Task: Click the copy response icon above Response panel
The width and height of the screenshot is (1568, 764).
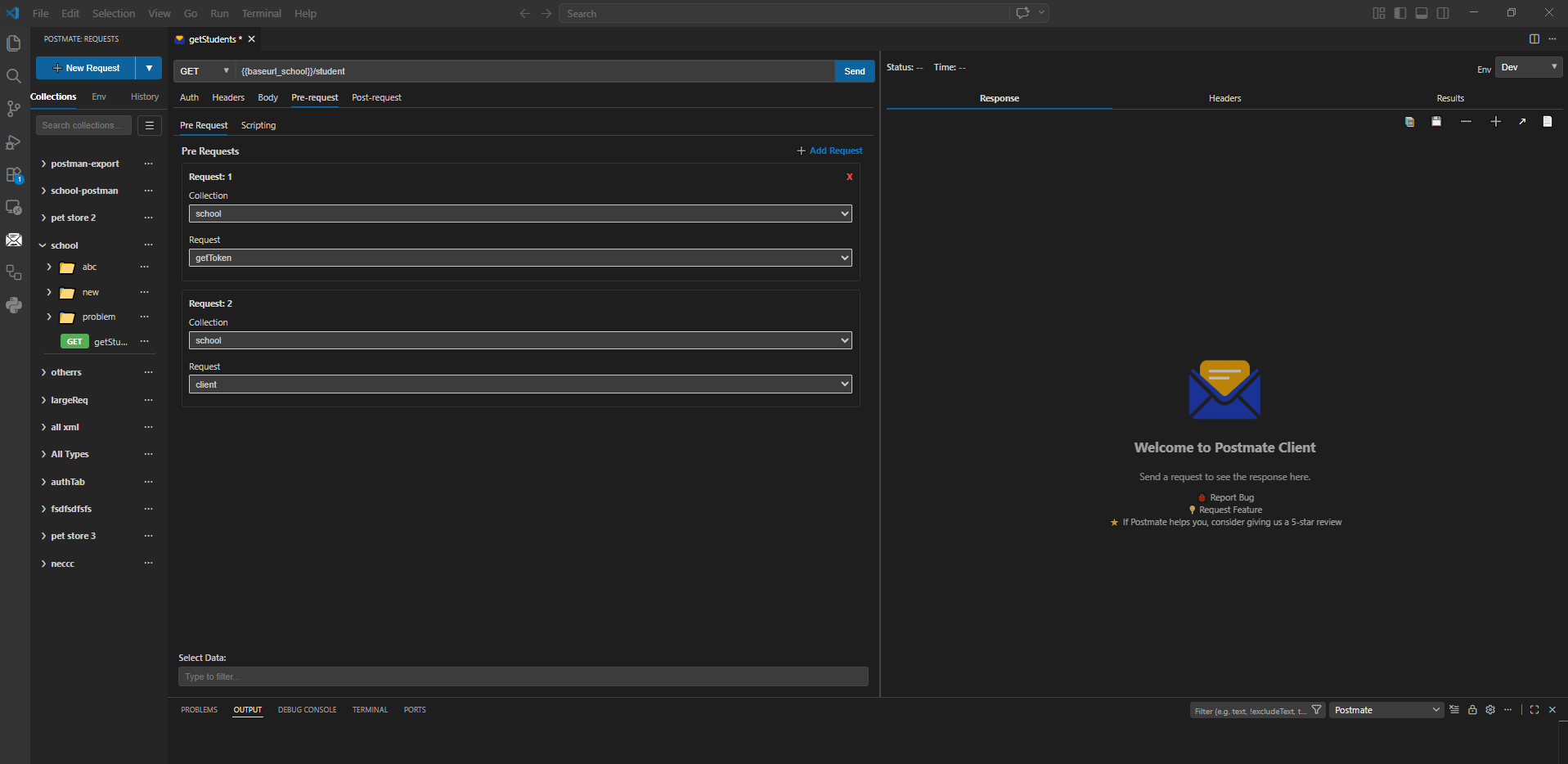Action: point(1409,121)
